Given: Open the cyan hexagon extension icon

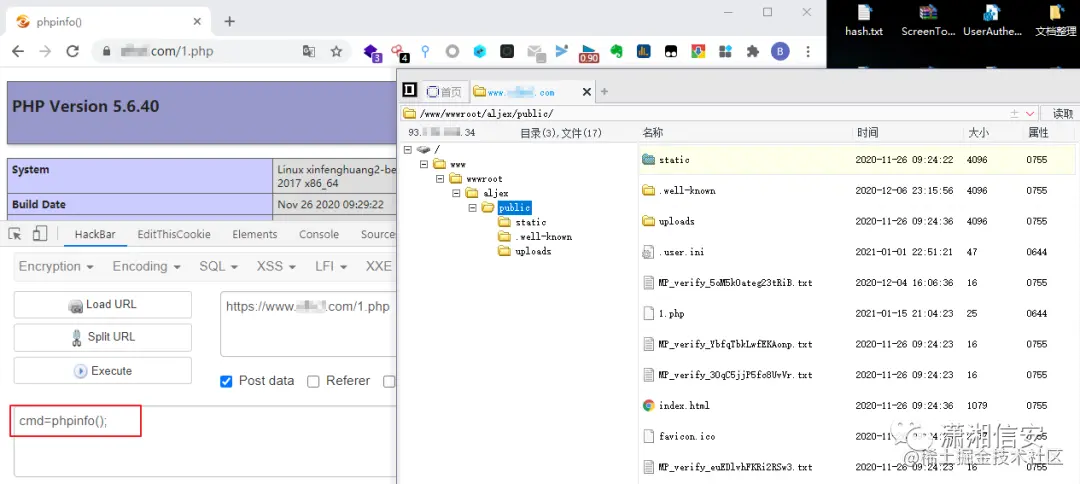Looking at the screenshot, I should (x=479, y=52).
